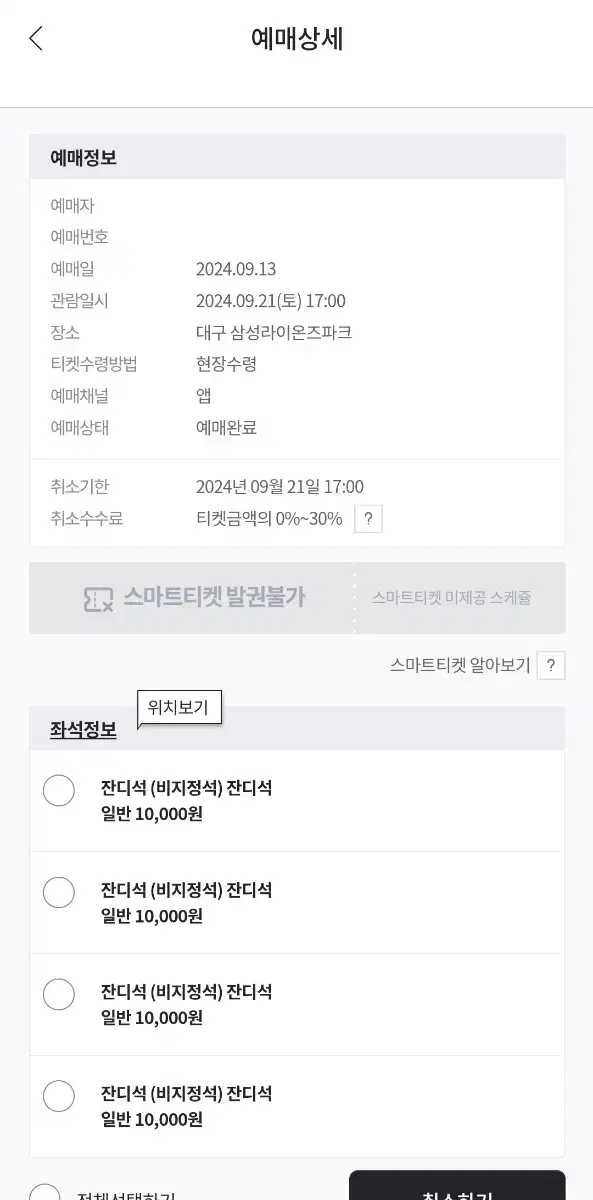Select the second 잔디석 seat radio button
The width and height of the screenshot is (593, 1200).
pyautogui.click(x=59, y=892)
